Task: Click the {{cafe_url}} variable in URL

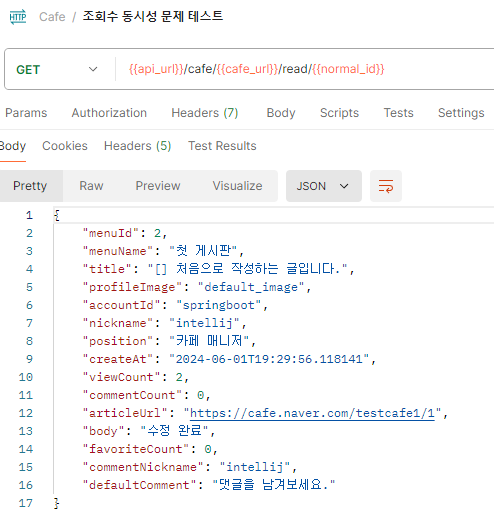Action: (247, 69)
